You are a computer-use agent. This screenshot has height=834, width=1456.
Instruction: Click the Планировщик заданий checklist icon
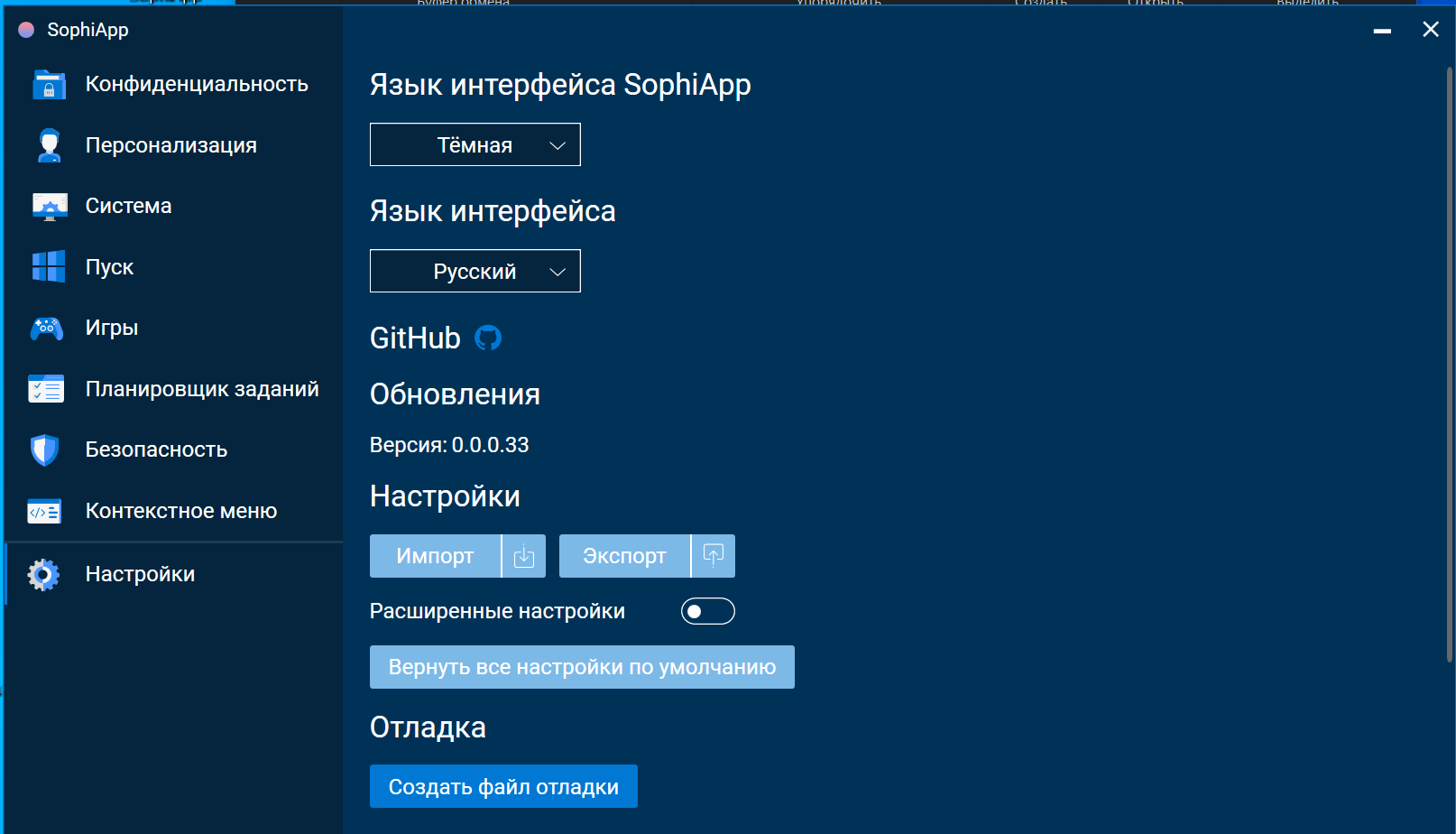click(x=48, y=388)
